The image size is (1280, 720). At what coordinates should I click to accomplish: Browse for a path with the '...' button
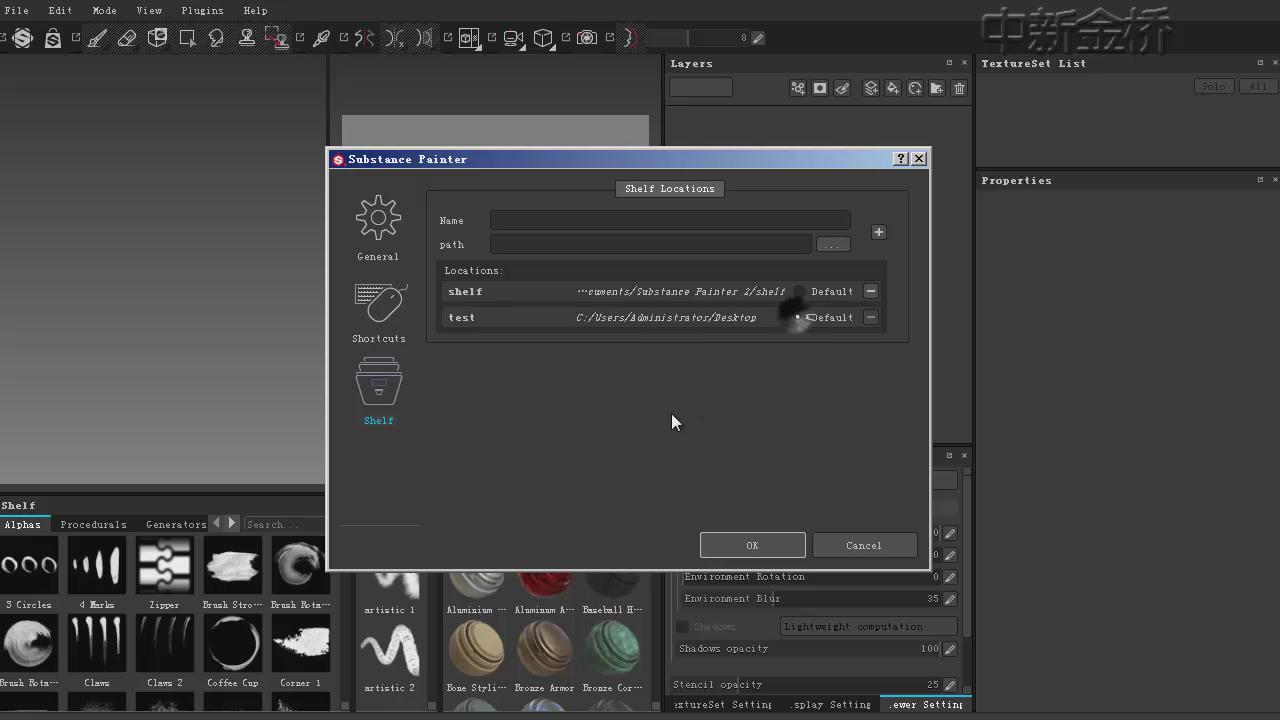(x=832, y=244)
